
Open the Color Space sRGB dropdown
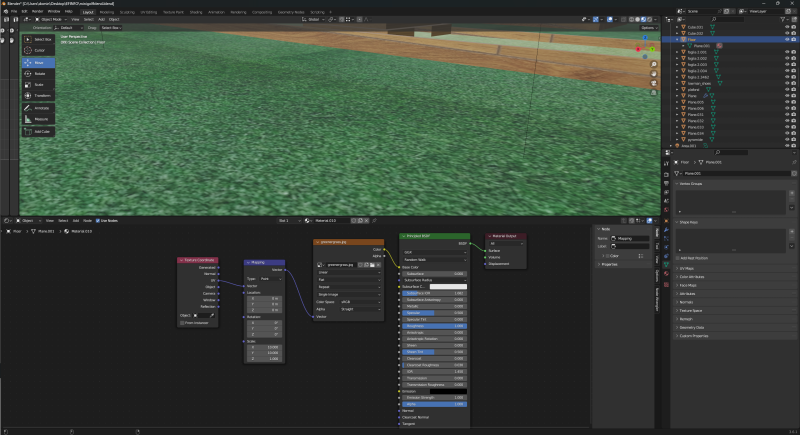click(x=360, y=302)
